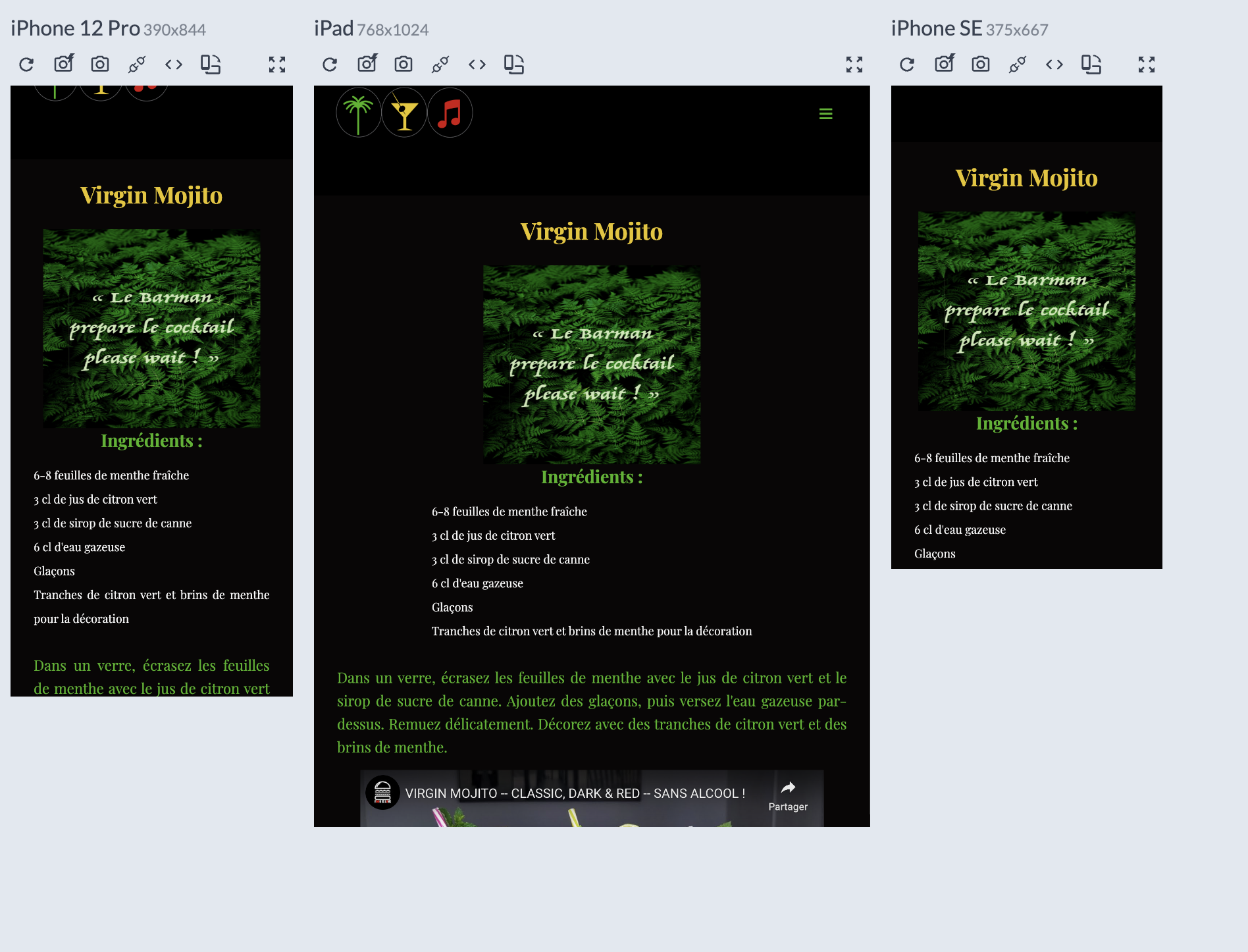Click the palm tree logo in iPad view
The width and height of the screenshot is (1248, 952).
pyautogui.click(x=359, y=113)
